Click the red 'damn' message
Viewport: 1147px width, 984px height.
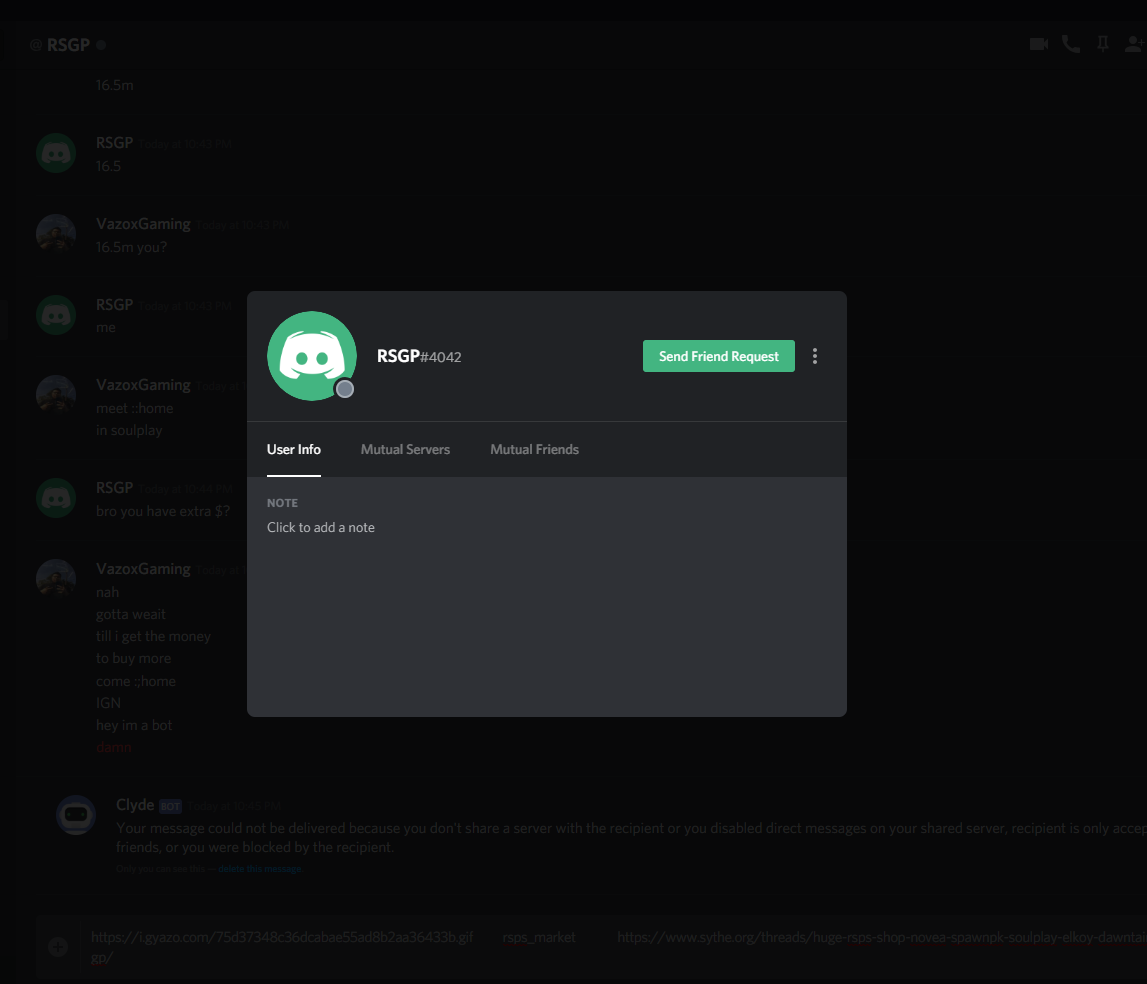114,747
